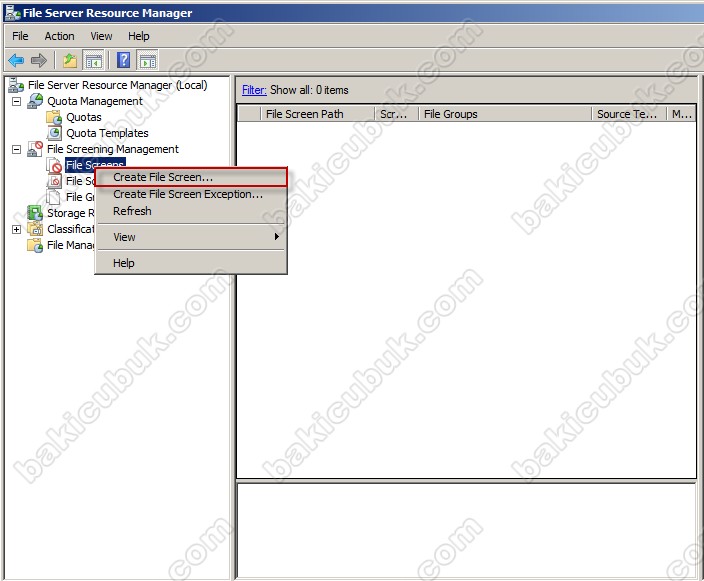
Task: Click the Source Te... column header
Action: [x=629, y=114]
